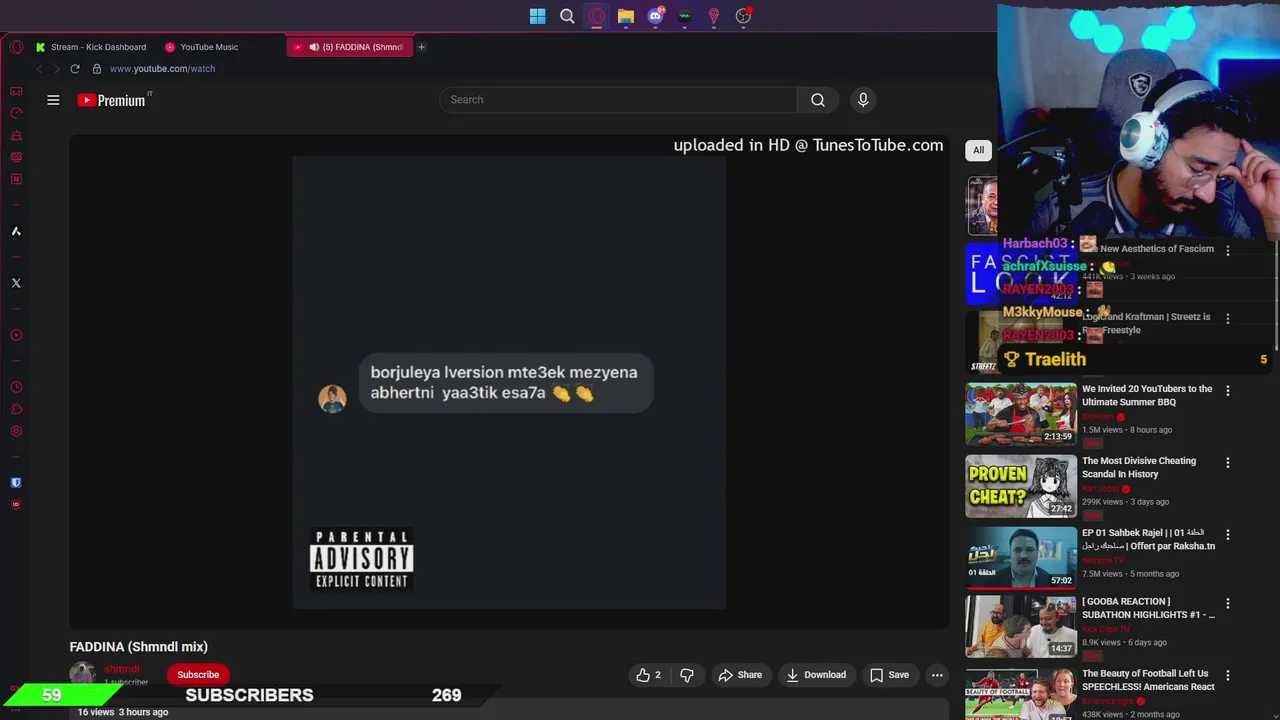
Task: Open GX Control speedometer in sidebar
Action: pyautogui.click(x=16, y=113)
